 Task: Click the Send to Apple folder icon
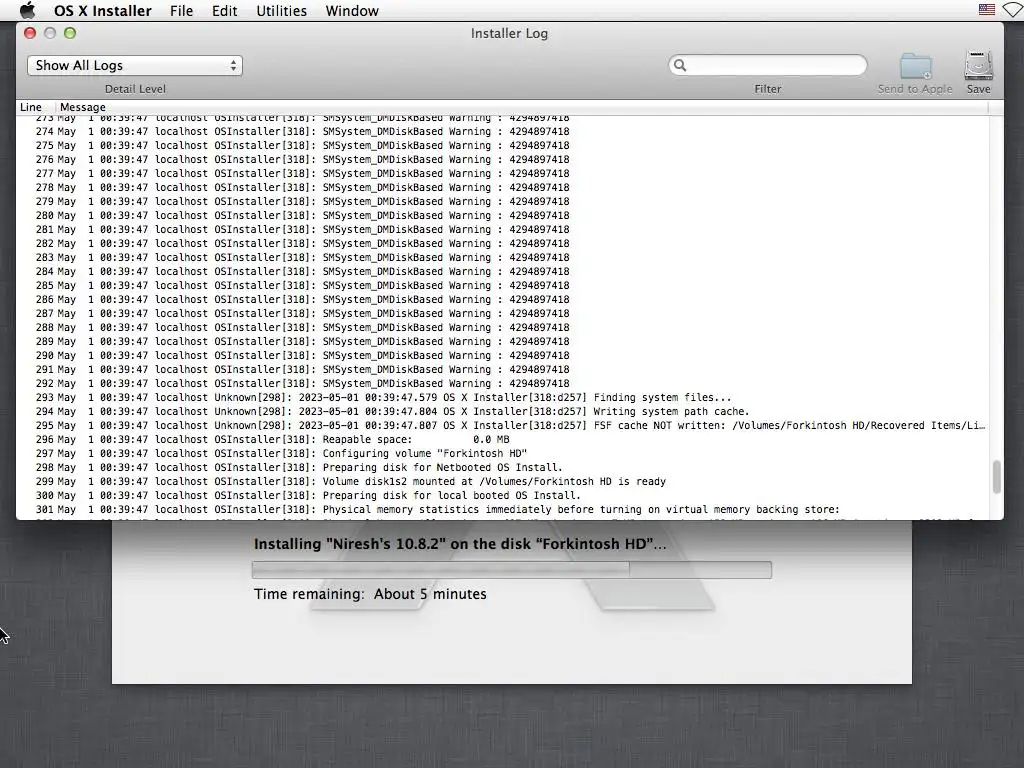pos(915,66)
